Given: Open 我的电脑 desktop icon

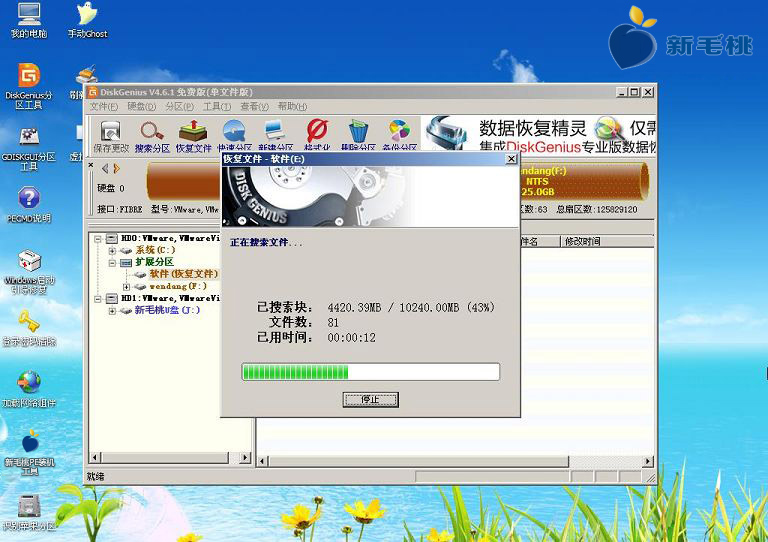Looking at the screenshot, I should coord(29,21).
